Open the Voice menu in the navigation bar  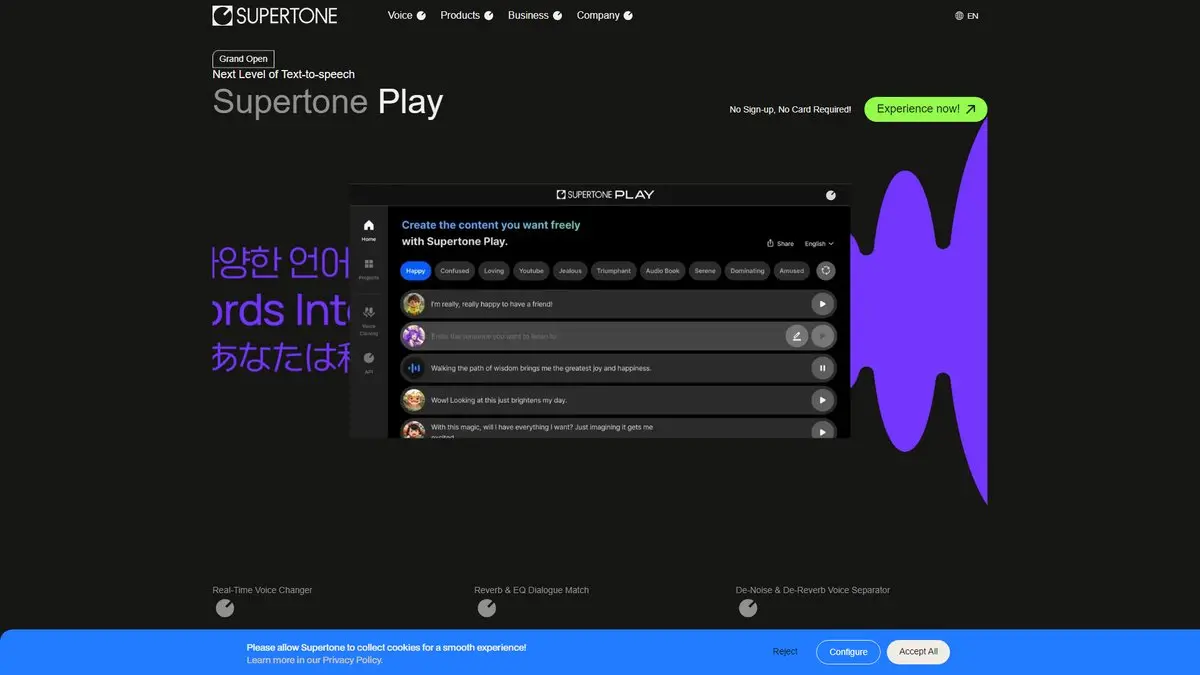406,15
